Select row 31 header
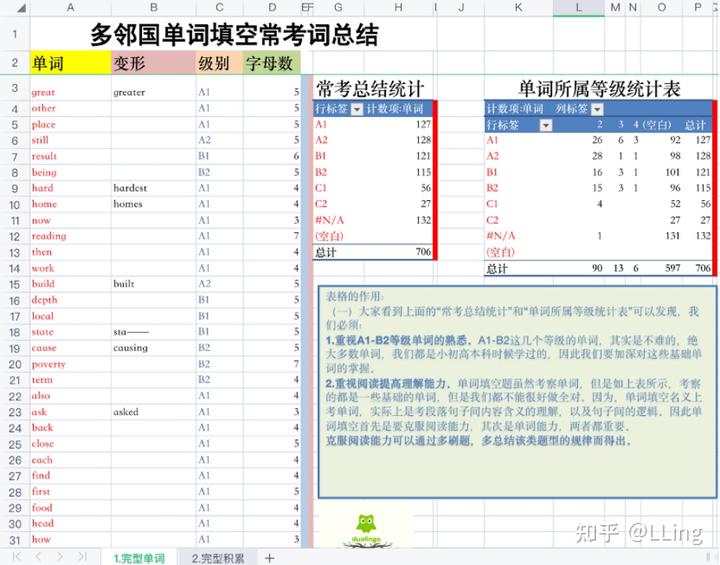 (15, 540)
